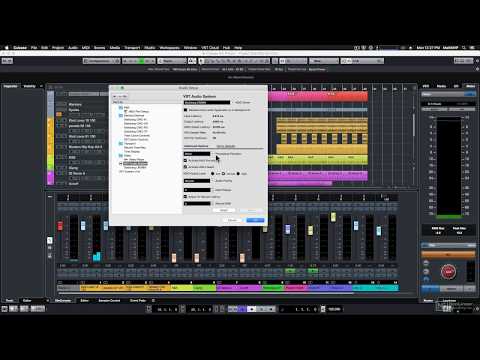This screenshot has height=360, width=480.
Task: Select Record Time Max in device tree
Action: (x=135, y=148)
